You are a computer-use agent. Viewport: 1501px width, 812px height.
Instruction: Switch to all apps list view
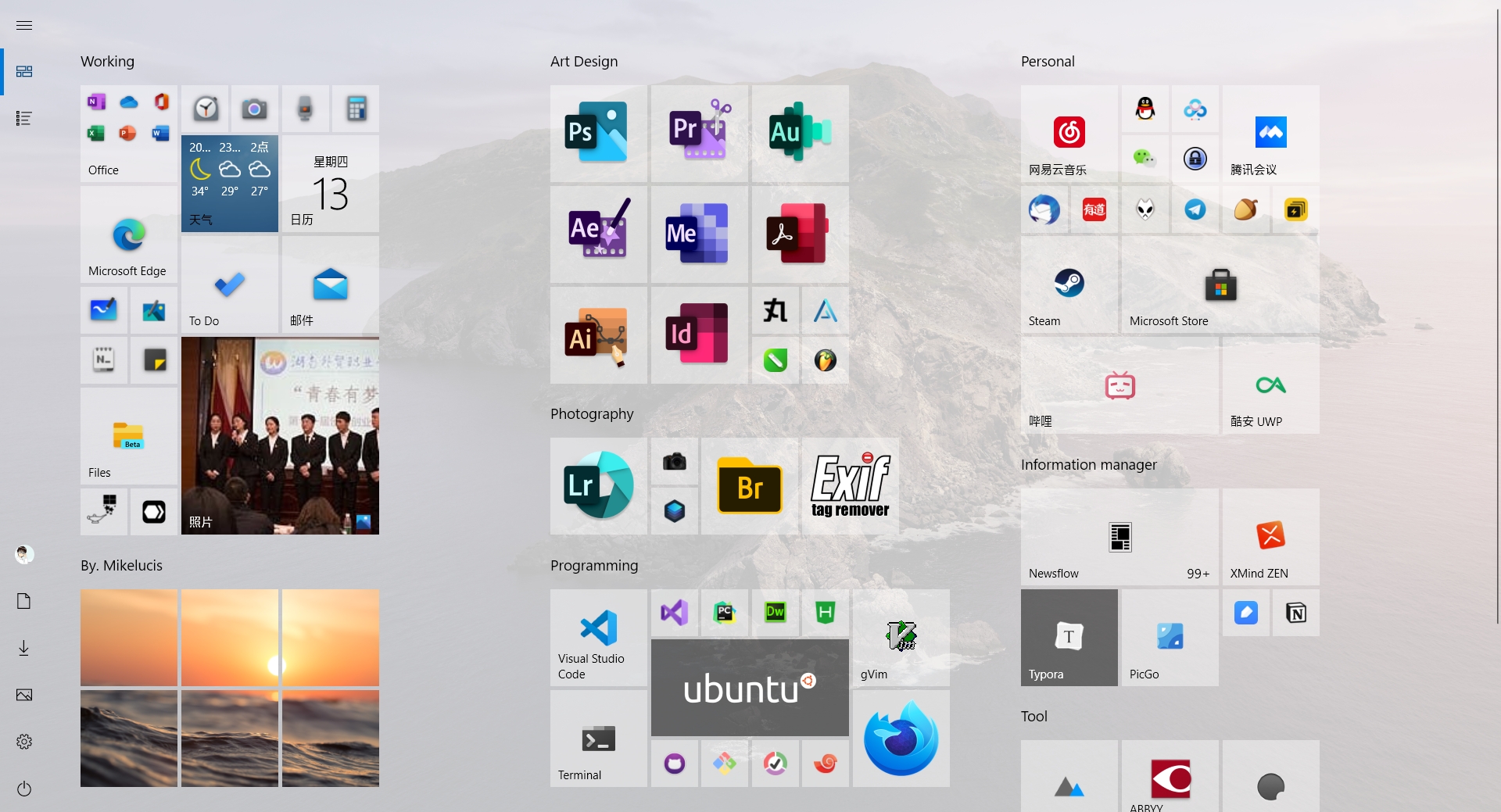[x=24, y=119]
